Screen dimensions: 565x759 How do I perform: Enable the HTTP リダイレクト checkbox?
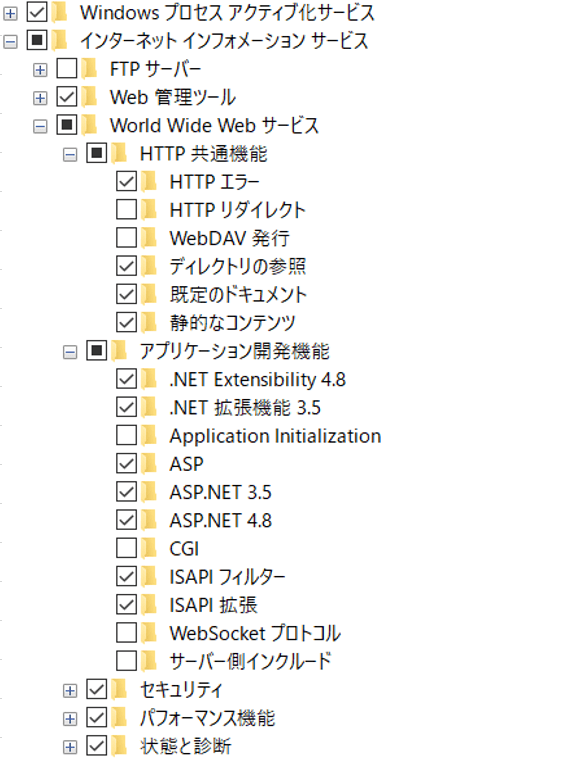click(x=126, y=210)
